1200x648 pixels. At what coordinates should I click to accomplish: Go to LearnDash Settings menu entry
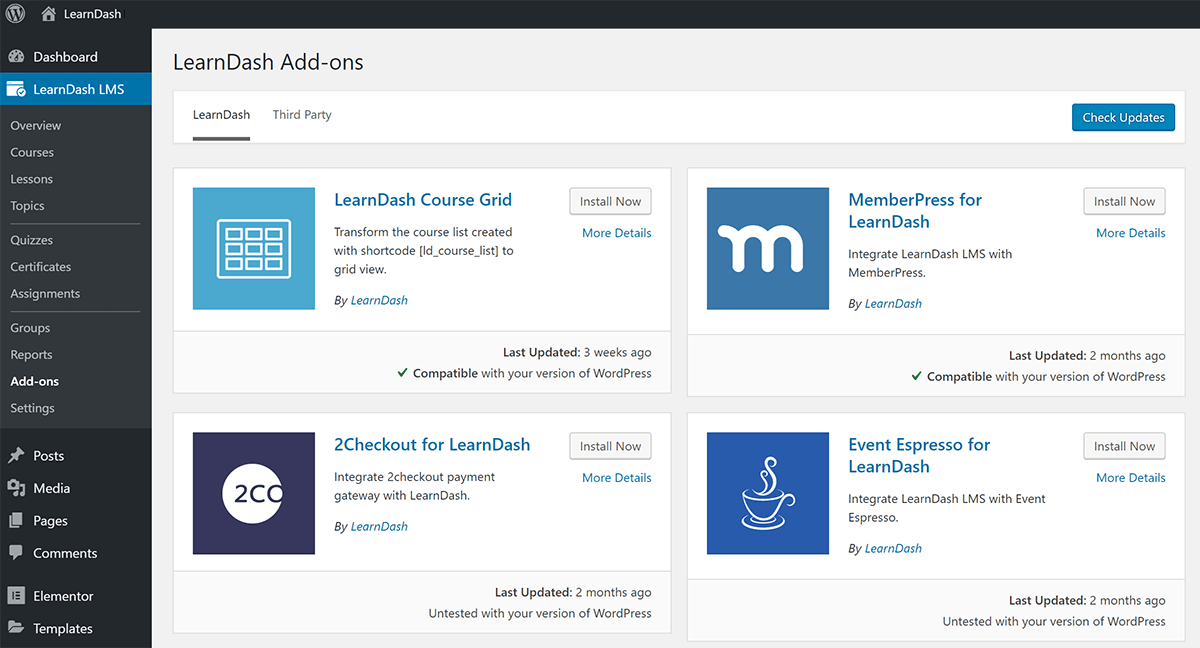click(x=32, y=407)
